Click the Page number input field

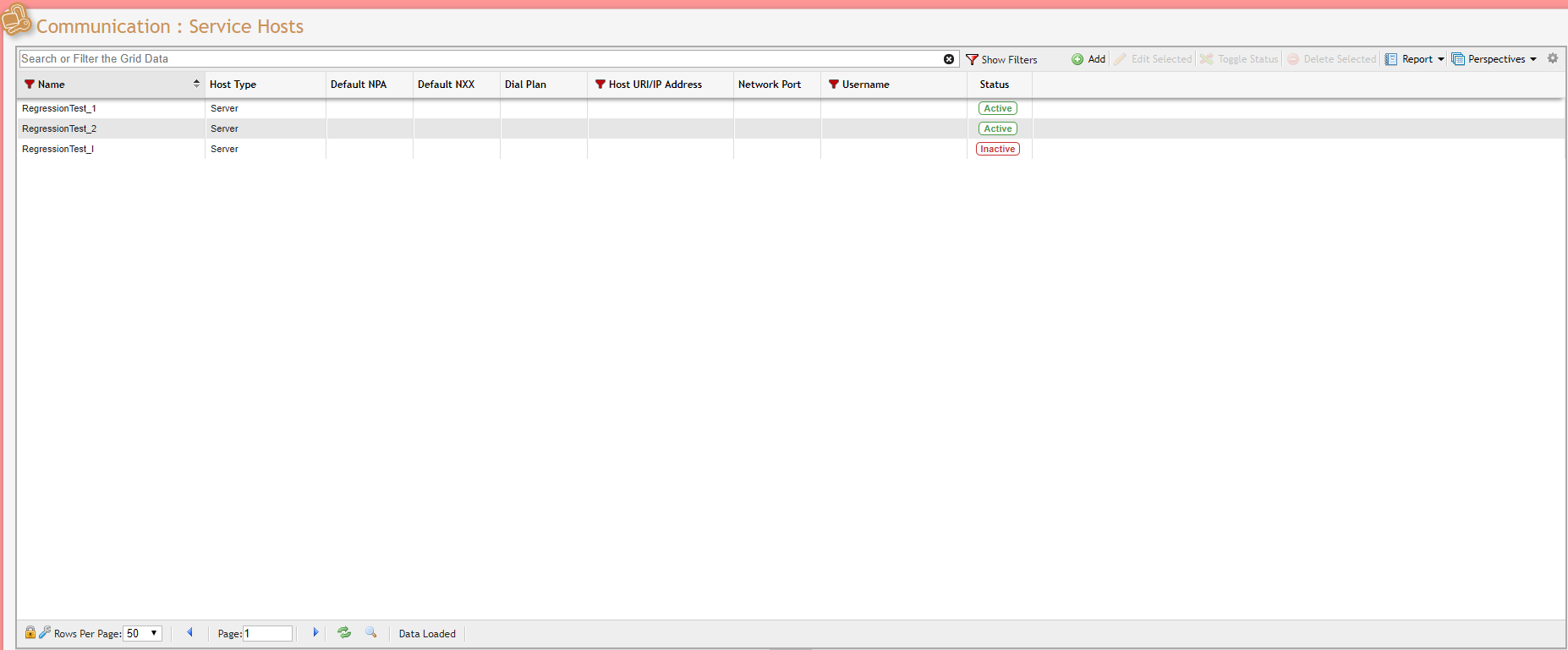click(268, 633)
